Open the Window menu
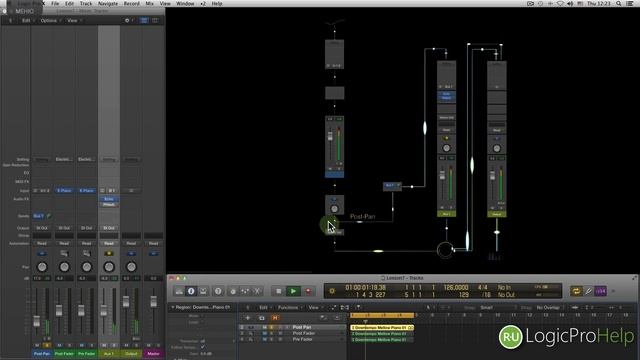640x360 pixels. [x=185, y=3]
